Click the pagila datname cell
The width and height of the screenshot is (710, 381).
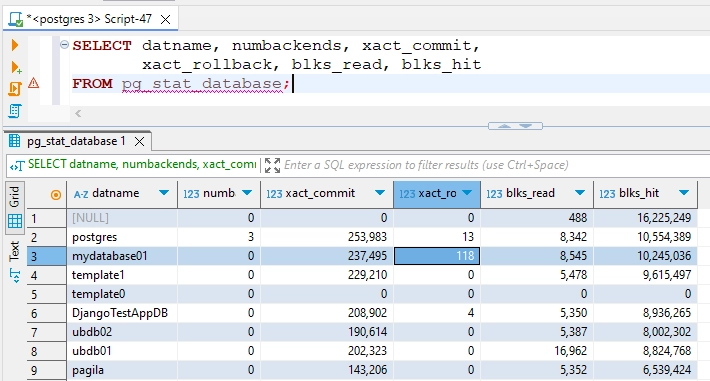pos(122,370)
